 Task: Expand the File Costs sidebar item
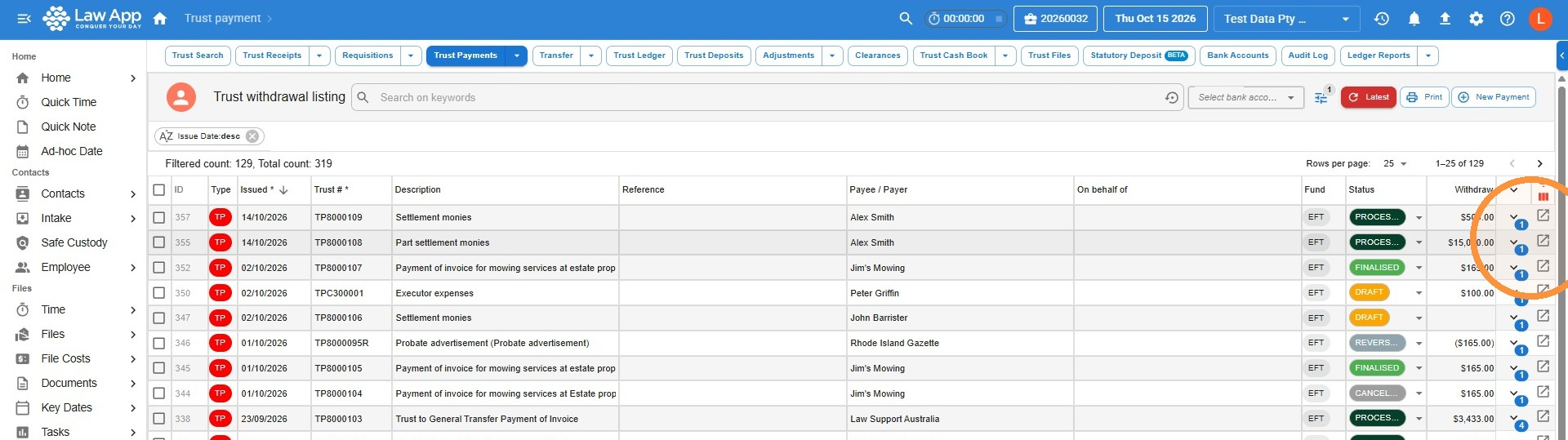tap(133, 358)
